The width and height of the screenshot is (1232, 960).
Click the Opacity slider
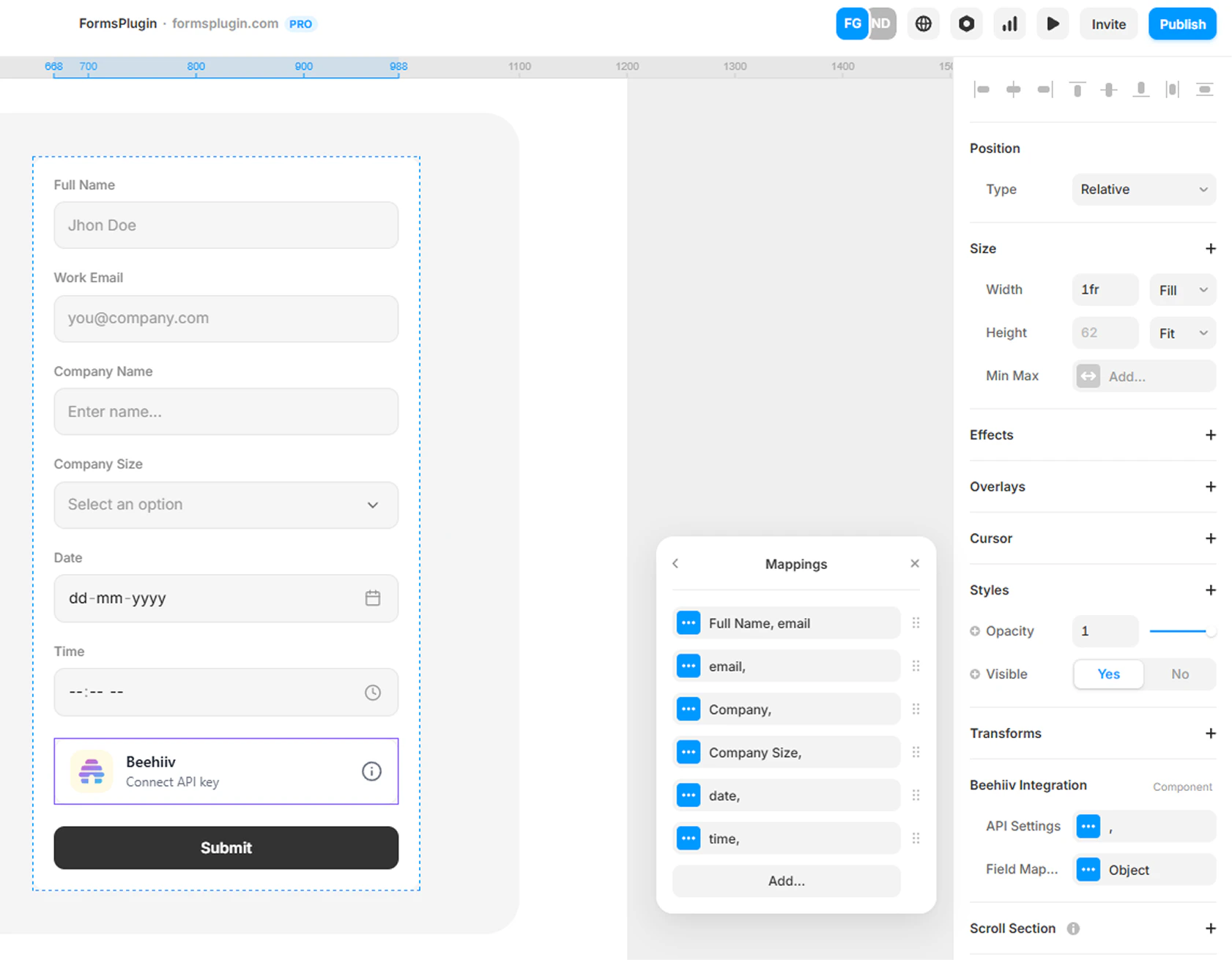tap(1182, 631)
